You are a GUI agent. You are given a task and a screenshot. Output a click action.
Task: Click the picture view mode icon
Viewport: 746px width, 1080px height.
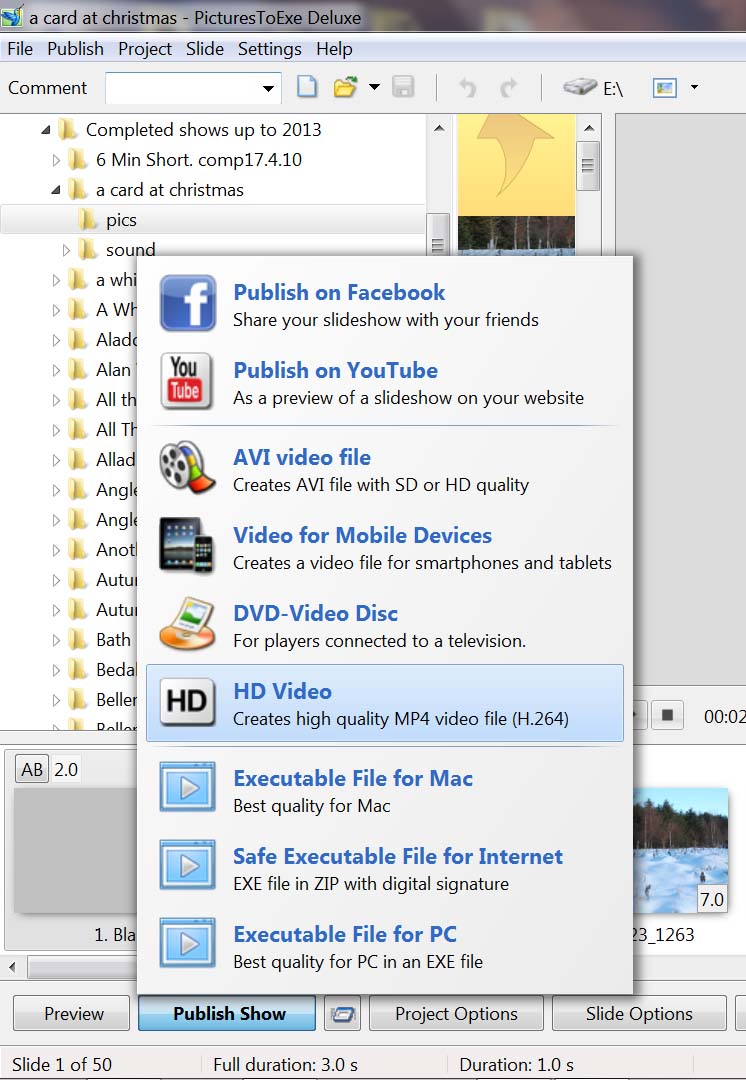(664, 88)
